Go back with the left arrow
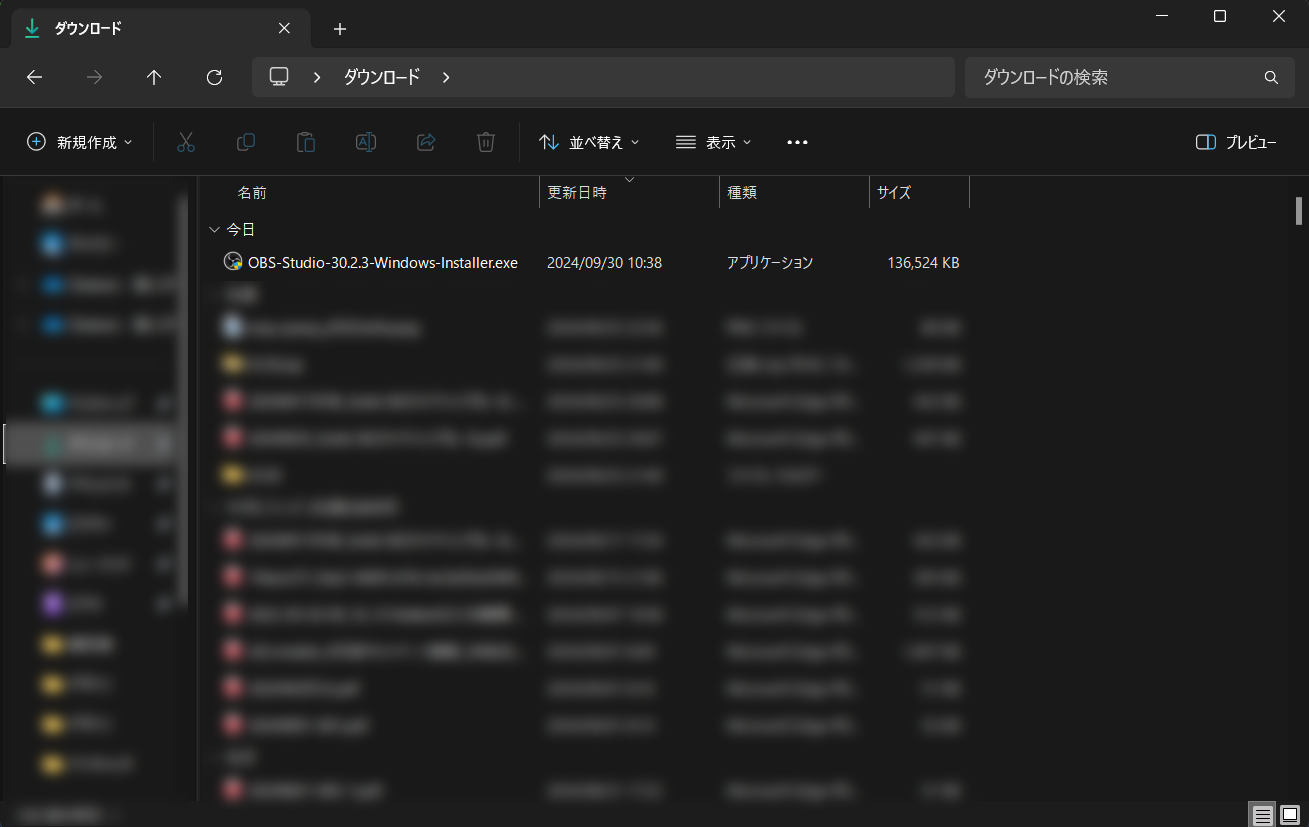Viewport: 1309px width, 827px height. click(x=34, y=77)
